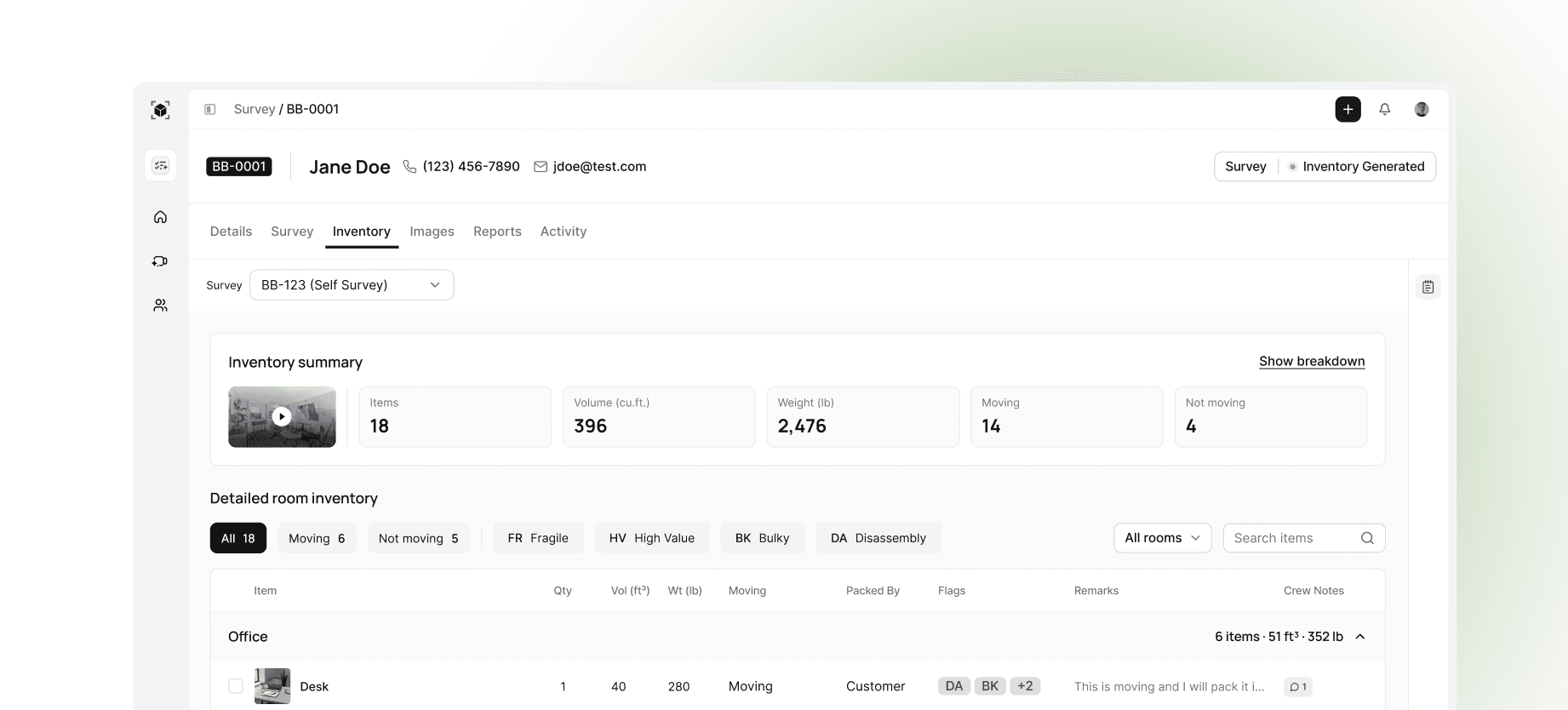The image size is (1568, 710).
Task: Open the Survey / Inventory Generated status selector
Action: (x=1325, y=167)
